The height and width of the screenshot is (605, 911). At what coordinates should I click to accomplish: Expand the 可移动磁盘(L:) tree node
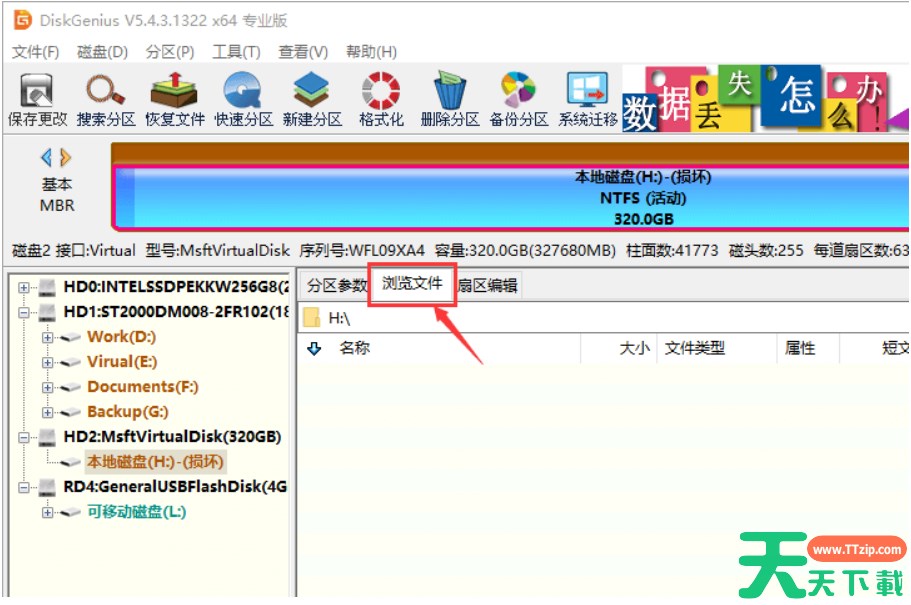click(47, 513)
